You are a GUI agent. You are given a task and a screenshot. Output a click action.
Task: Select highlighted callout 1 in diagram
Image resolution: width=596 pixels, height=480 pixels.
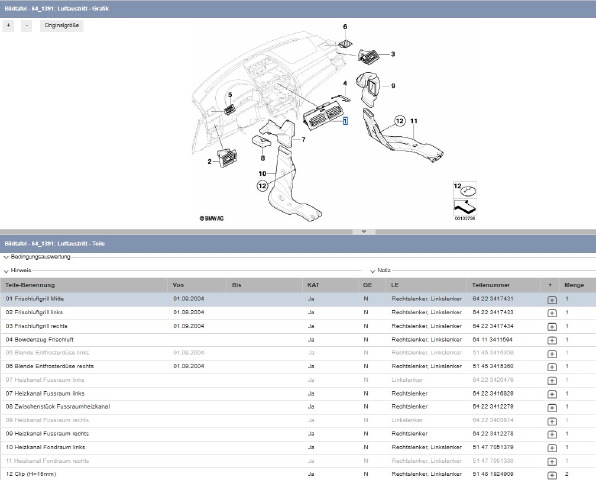(x=345, y=121)
